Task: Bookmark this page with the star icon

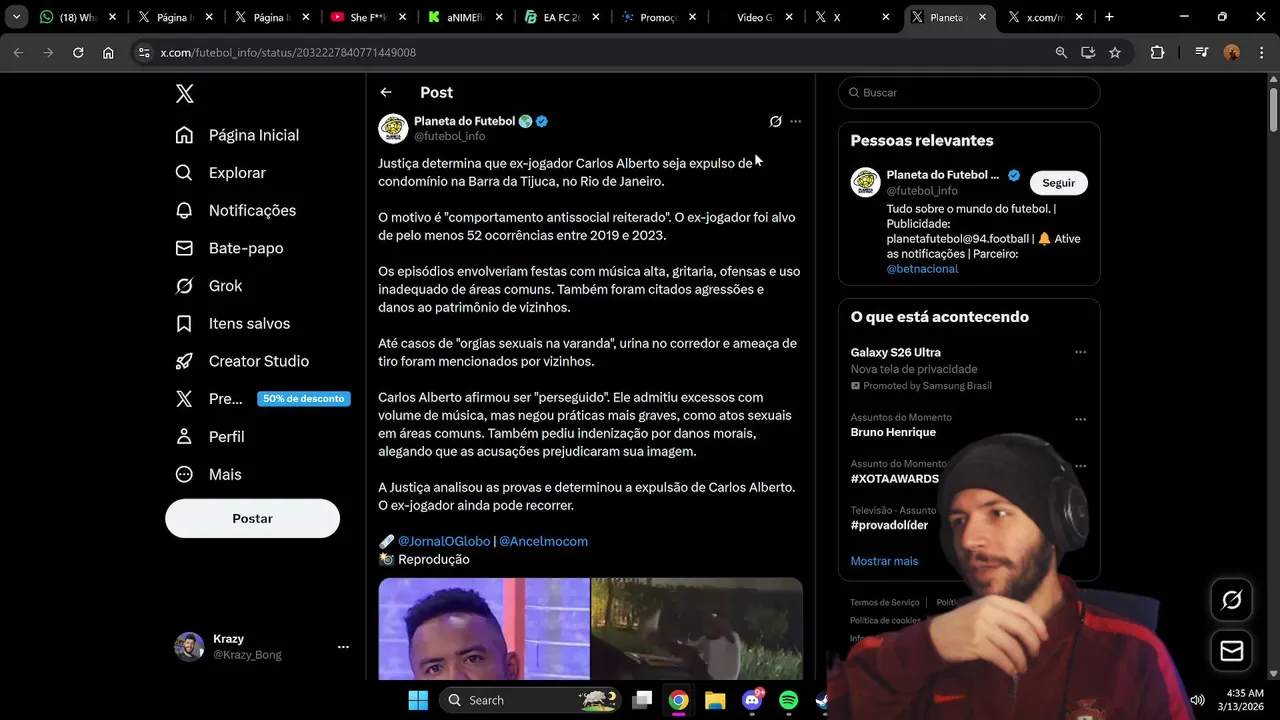Action: point(1115,52)
